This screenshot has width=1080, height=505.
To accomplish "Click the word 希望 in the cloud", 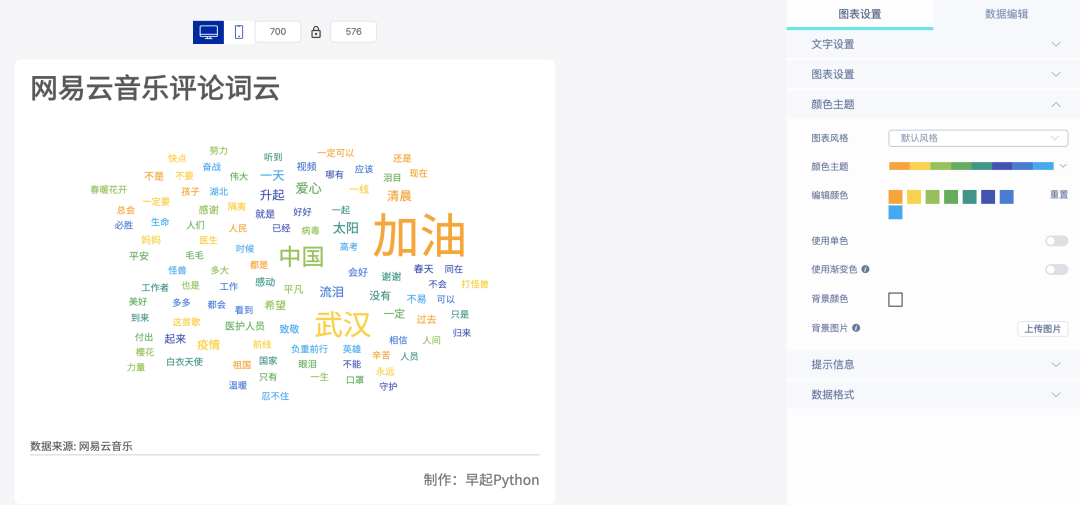I will tap(275, 305).
